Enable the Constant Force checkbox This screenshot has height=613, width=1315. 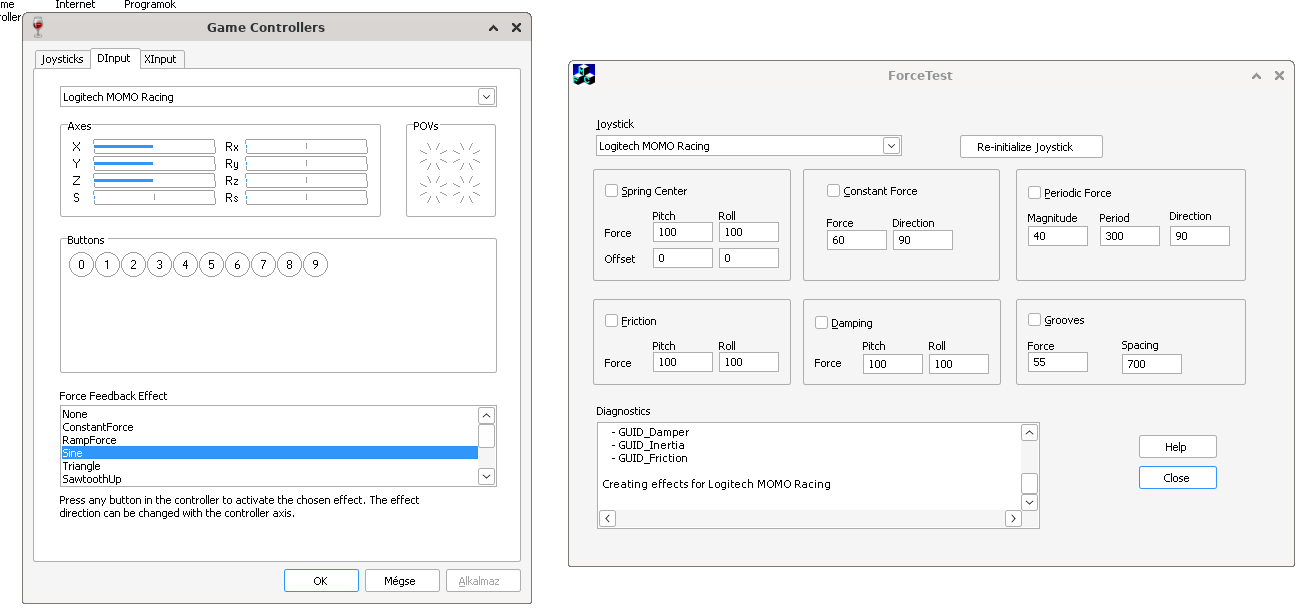(x=833, y=190)
